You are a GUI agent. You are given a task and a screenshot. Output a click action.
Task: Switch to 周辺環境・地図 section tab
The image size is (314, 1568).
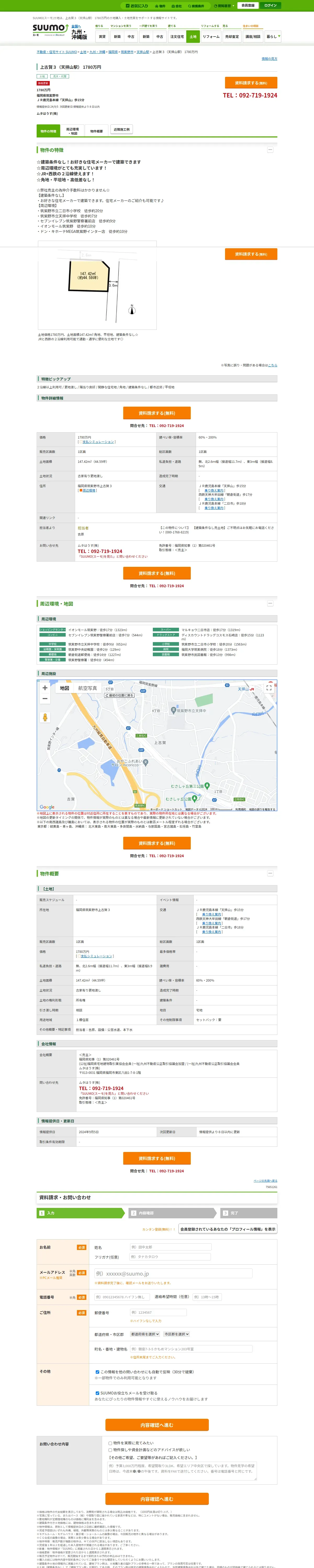(72, 131)
